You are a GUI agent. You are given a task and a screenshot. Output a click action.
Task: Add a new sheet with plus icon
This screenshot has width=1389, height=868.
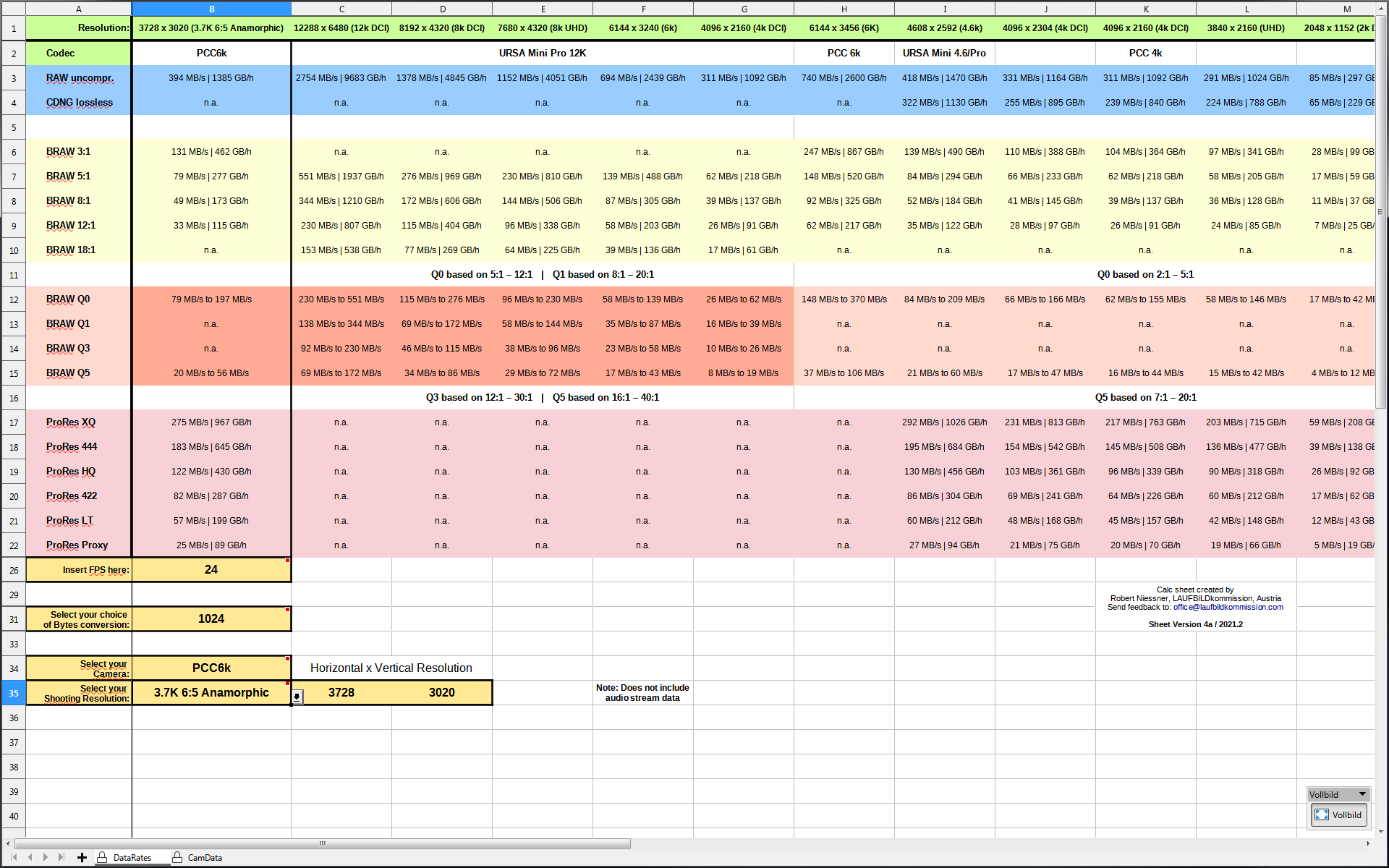(x=82, y=857)
